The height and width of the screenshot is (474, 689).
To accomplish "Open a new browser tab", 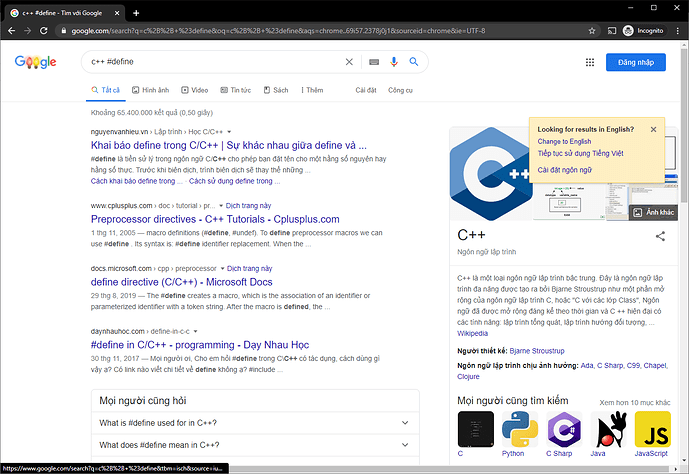I will (x=136, y=13).
